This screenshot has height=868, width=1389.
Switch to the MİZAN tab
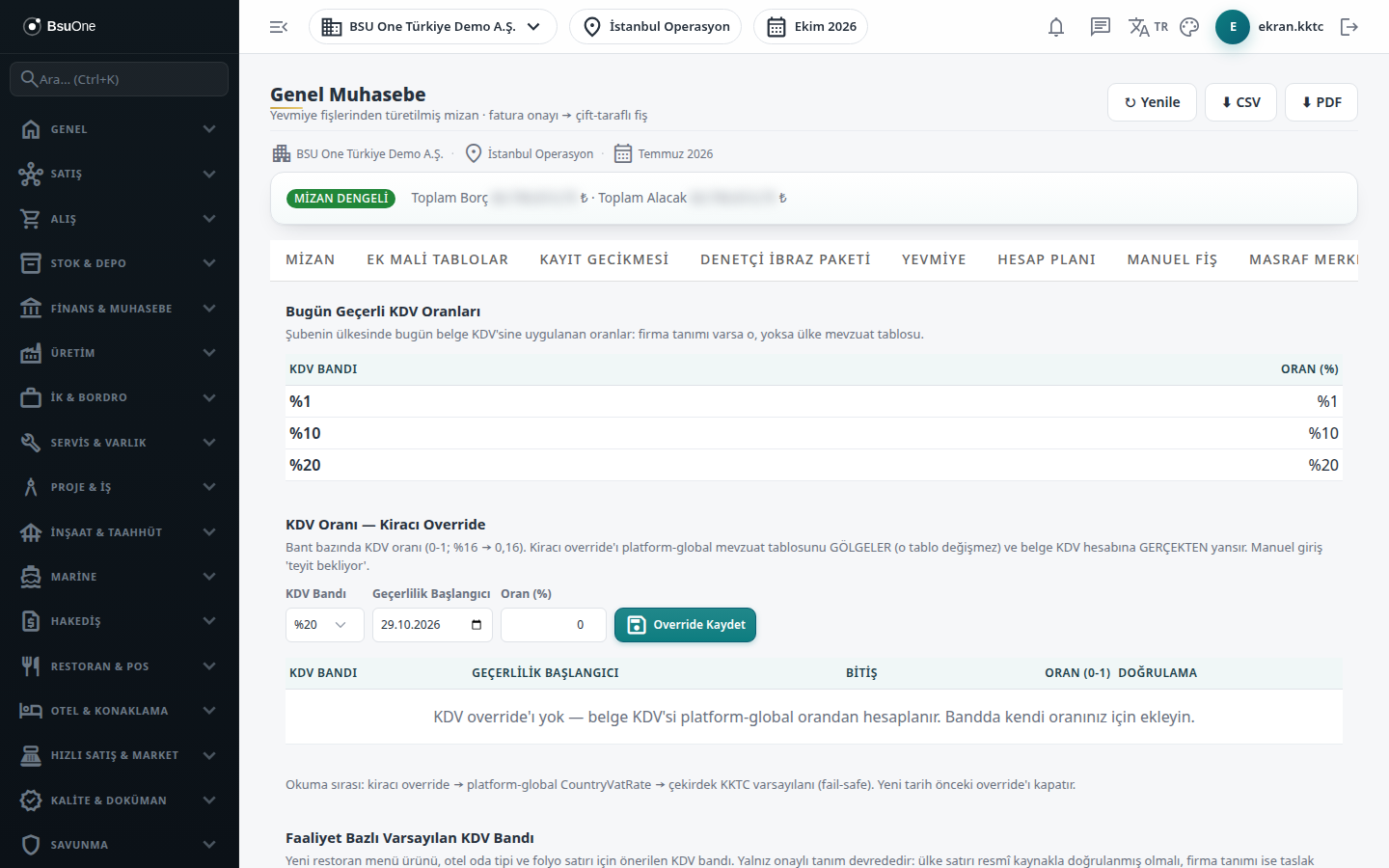tap(311, 259)
